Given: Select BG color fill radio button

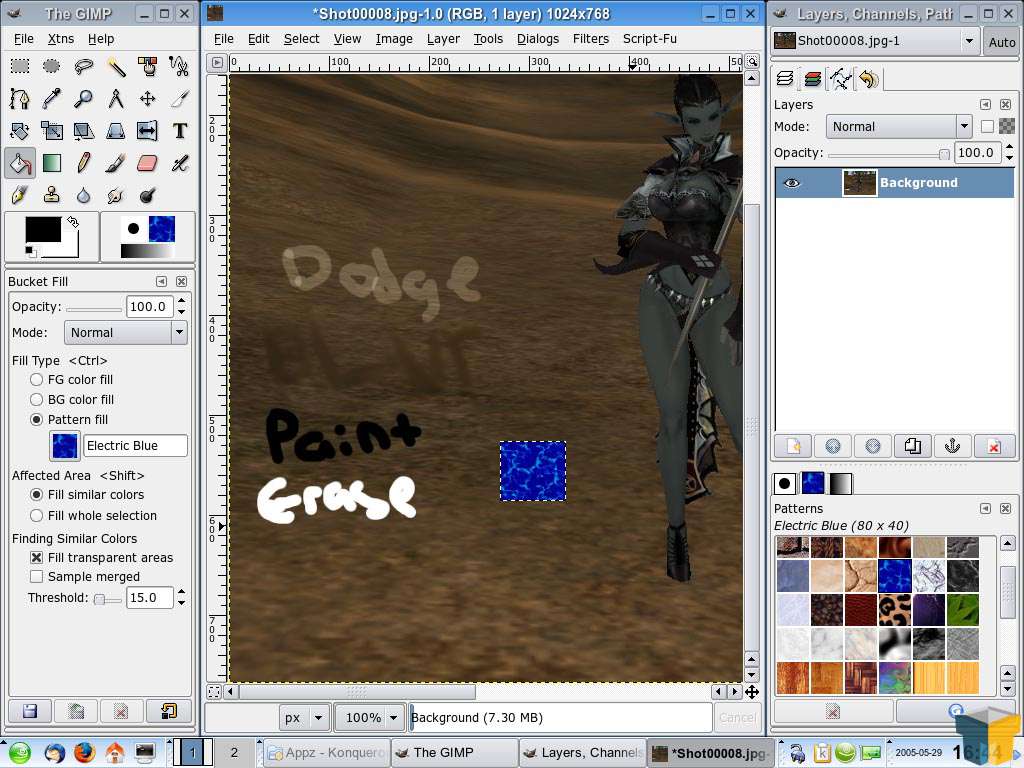Looking at the screenshot, I should point(37,399).
